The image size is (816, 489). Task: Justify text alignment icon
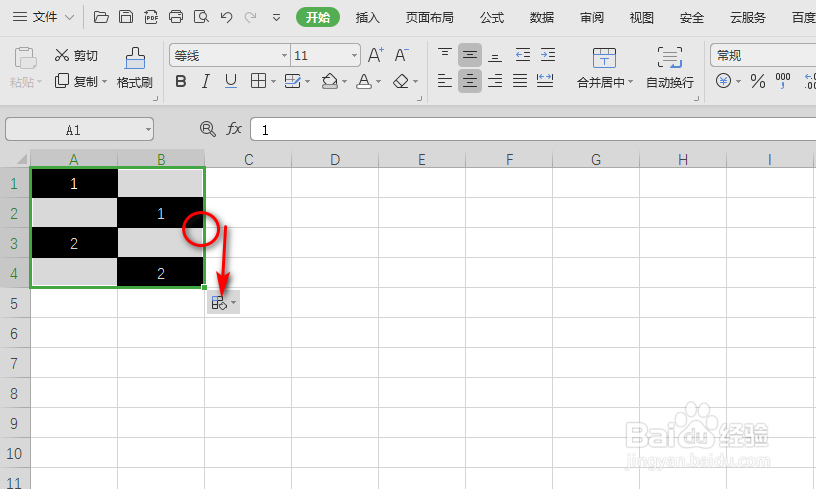point(520,81)
